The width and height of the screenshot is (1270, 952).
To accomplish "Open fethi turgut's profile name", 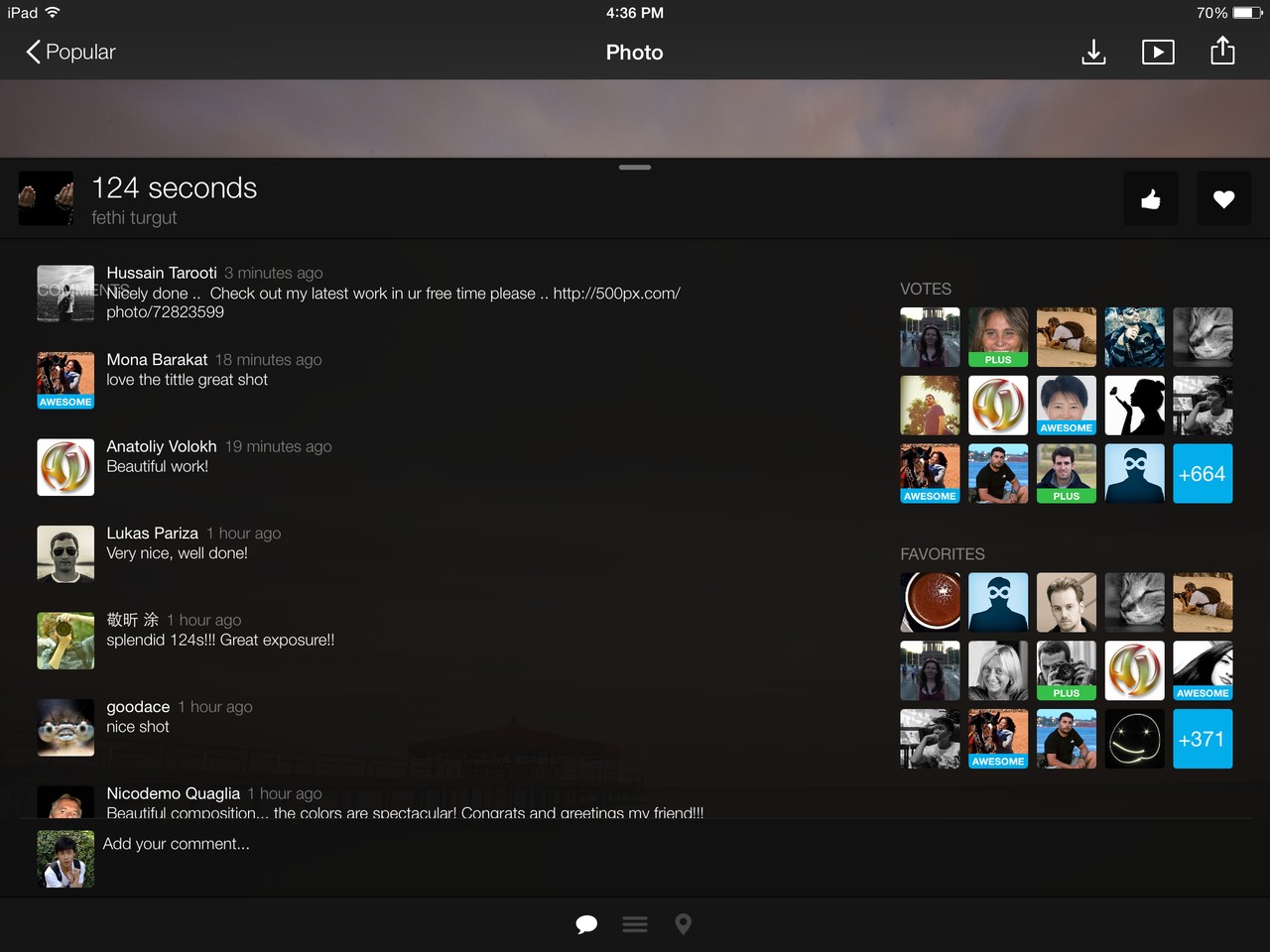I will [134, 217].
